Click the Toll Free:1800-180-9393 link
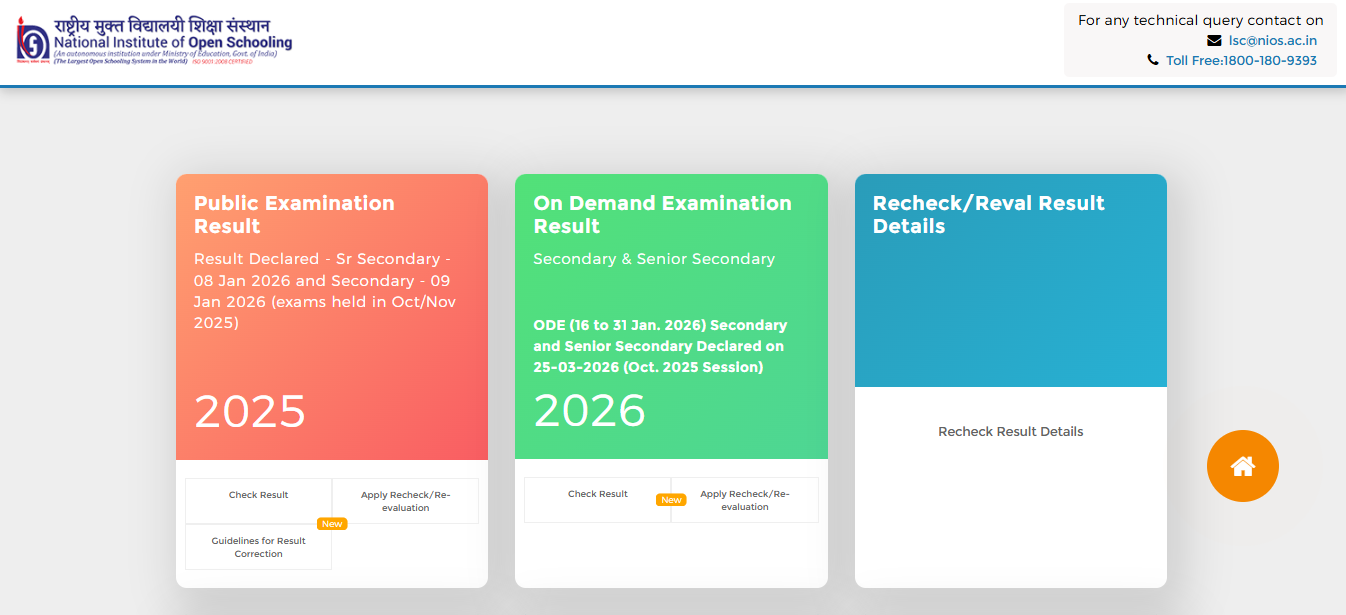 (1240, 60)
